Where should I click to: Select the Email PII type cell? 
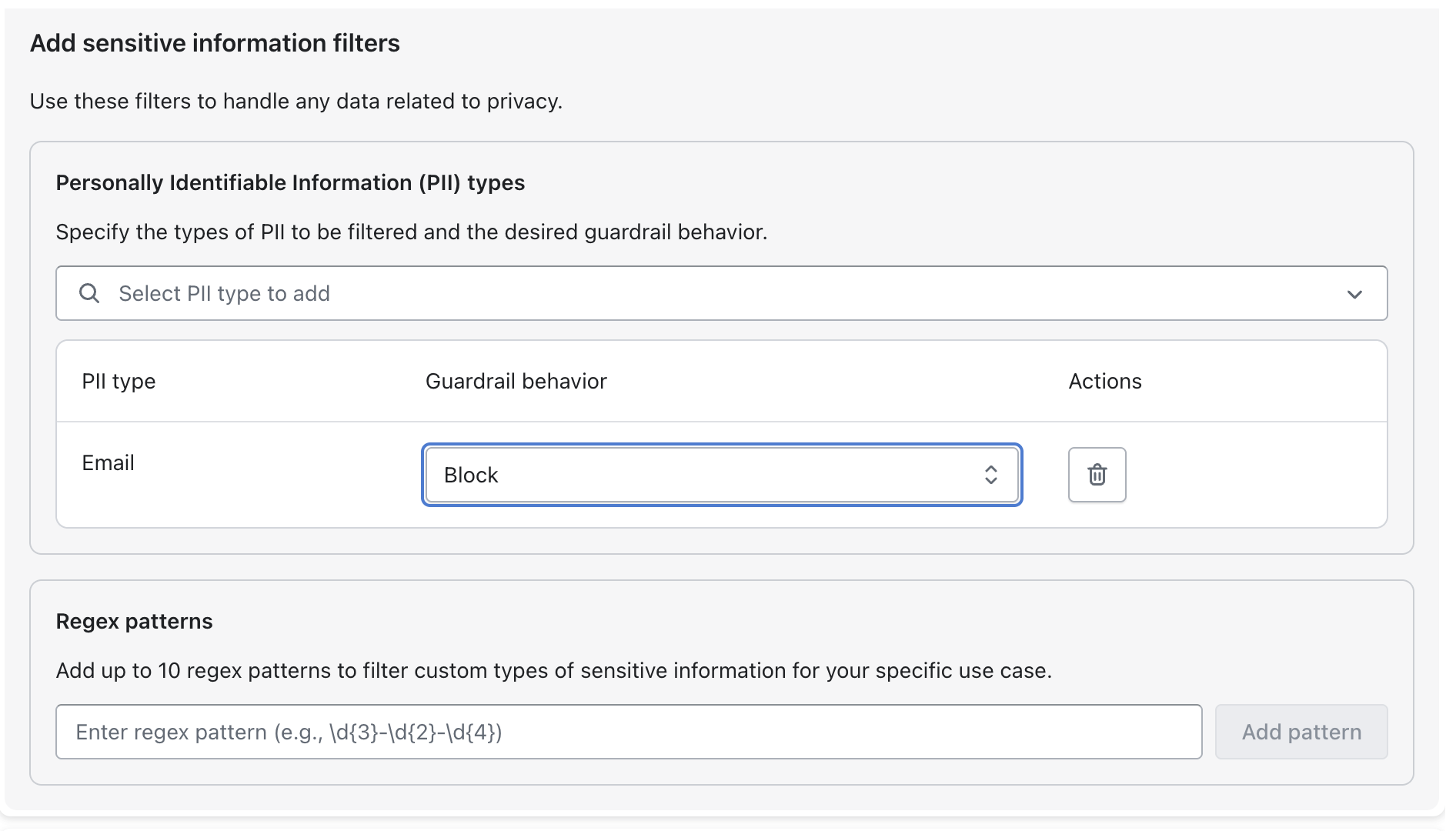[x=108, y=463]
